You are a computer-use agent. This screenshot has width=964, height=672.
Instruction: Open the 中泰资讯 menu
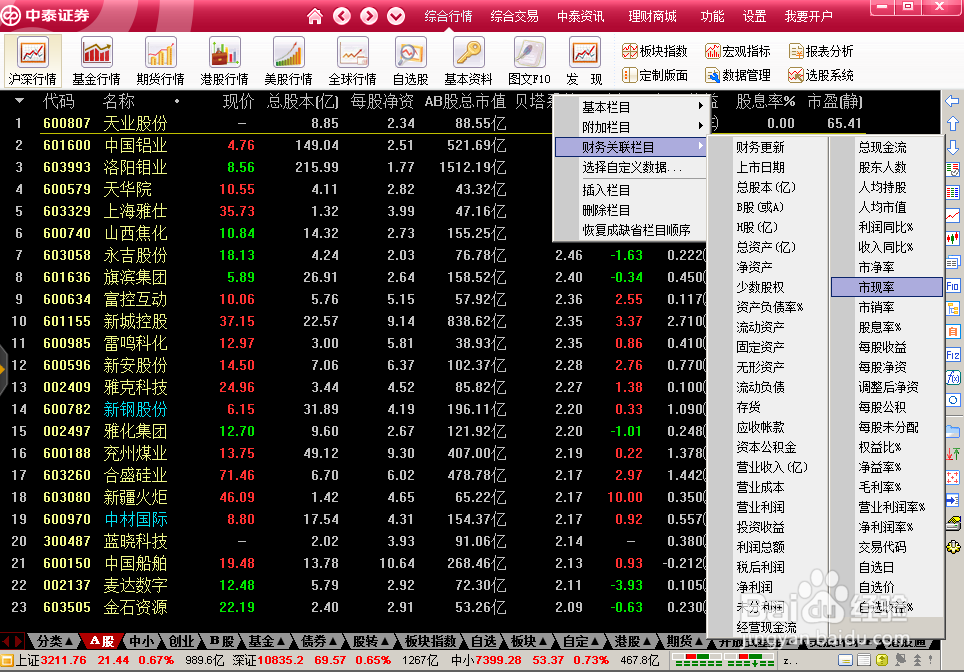pos(581,16)
